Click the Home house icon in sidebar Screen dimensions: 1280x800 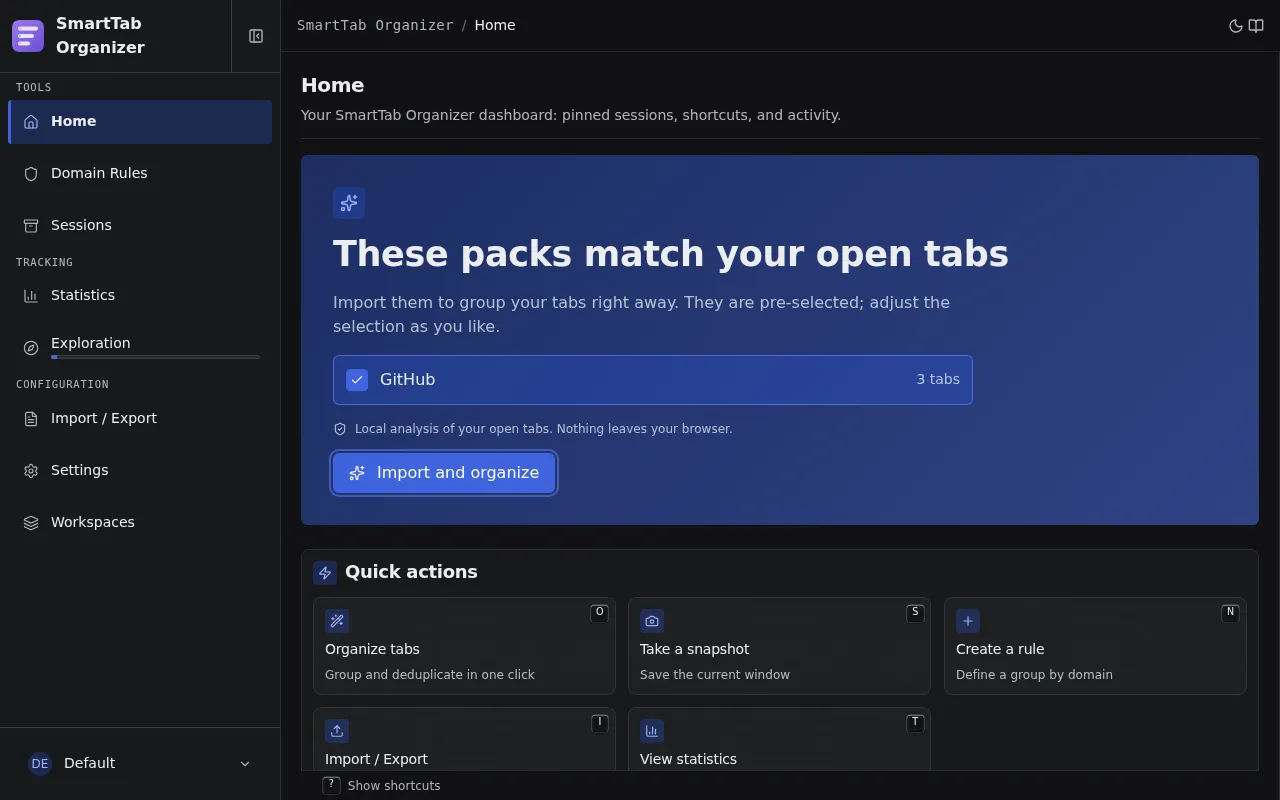point(31,121)
